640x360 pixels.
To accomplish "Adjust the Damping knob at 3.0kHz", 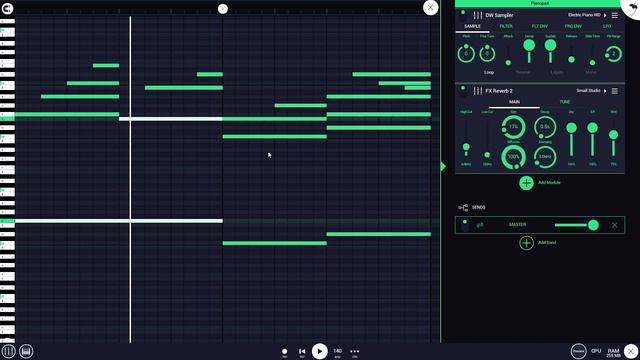I will [x=545, y=157].
